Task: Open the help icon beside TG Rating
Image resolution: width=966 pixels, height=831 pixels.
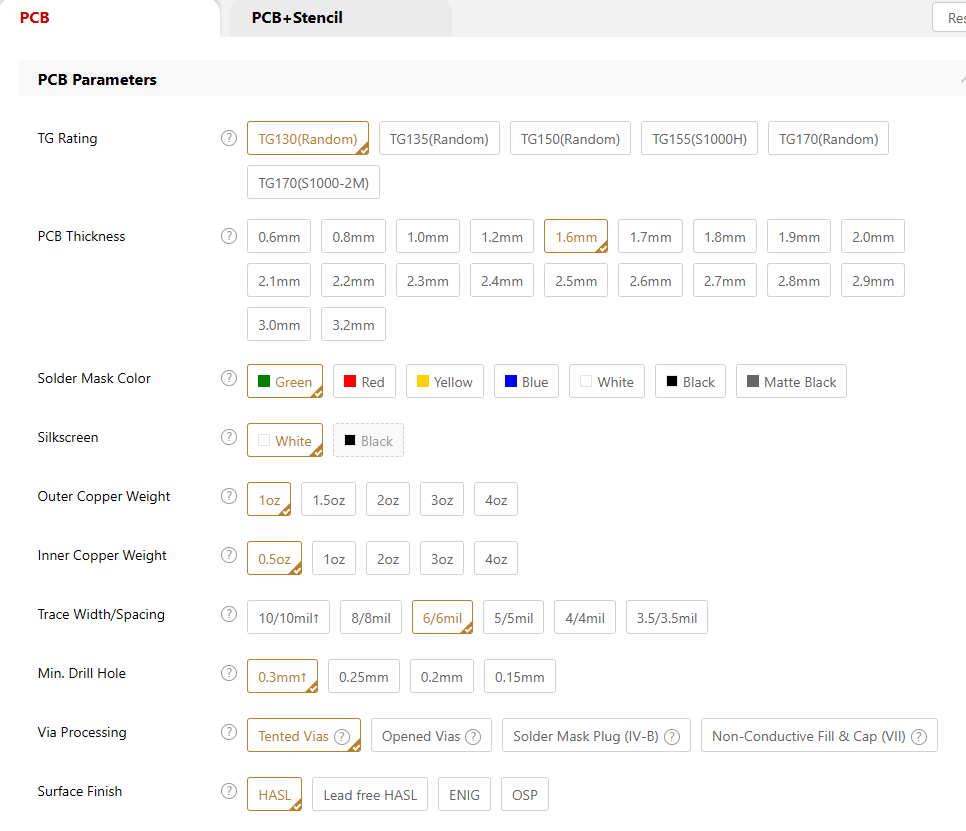Action: (229, 138)
